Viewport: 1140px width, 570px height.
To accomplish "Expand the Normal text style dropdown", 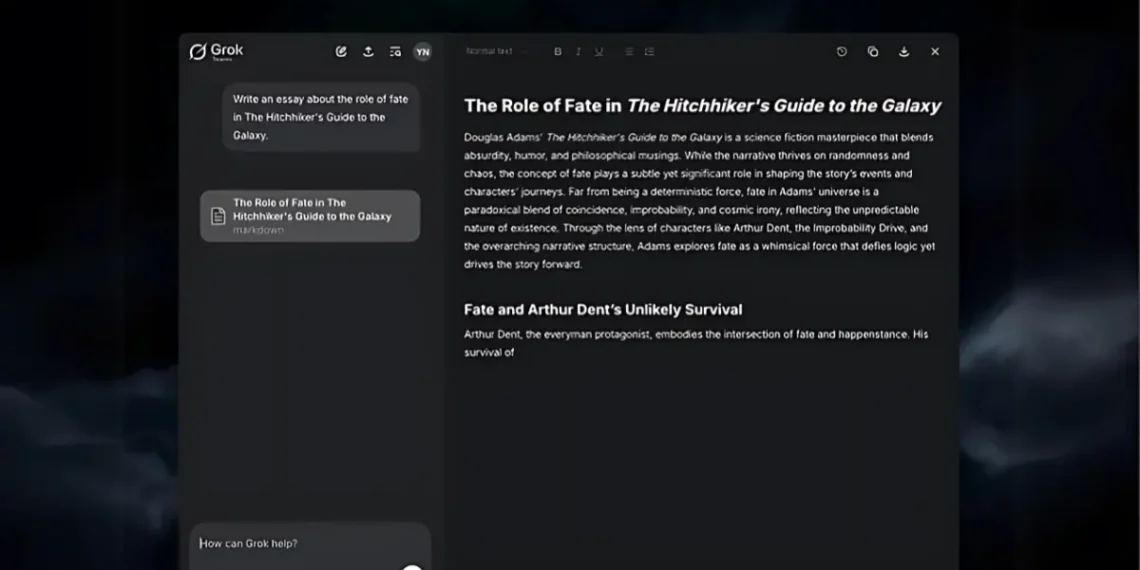I will pos(496,51).
